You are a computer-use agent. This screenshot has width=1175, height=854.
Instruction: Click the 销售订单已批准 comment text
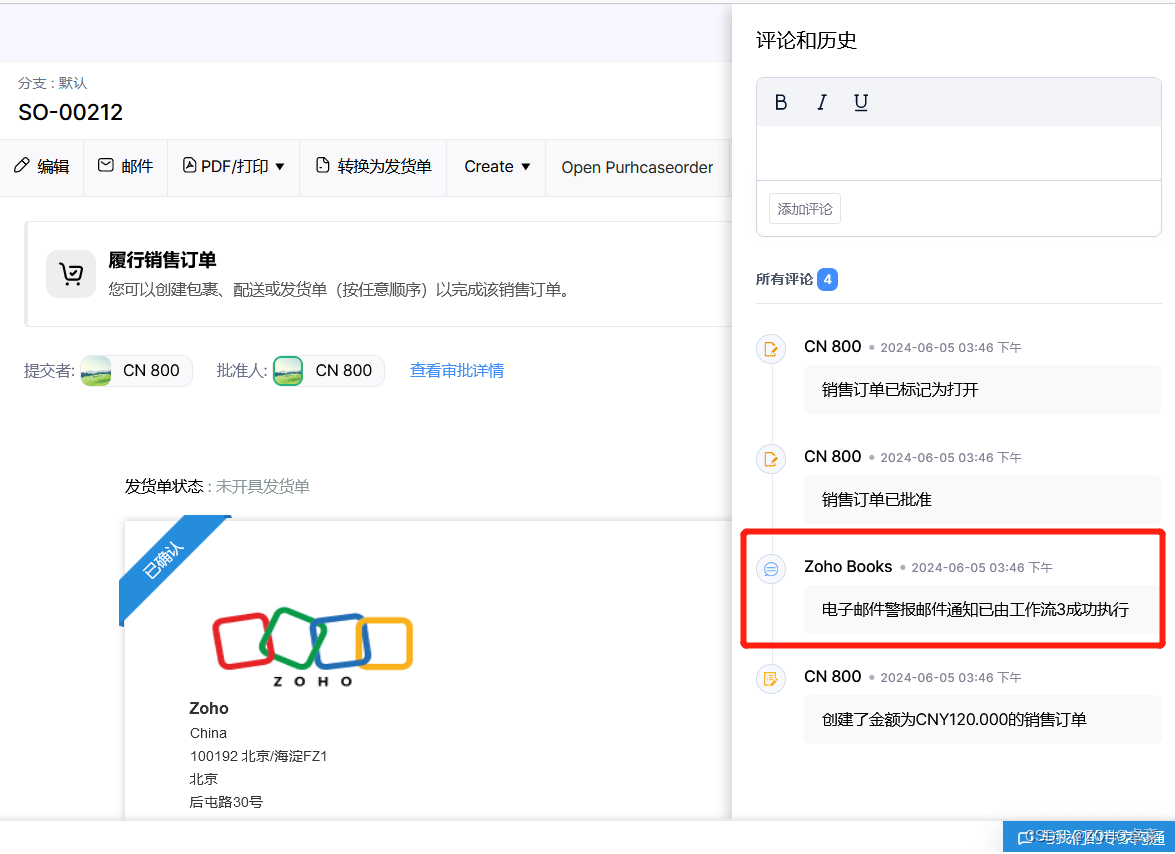click(877, 500)
